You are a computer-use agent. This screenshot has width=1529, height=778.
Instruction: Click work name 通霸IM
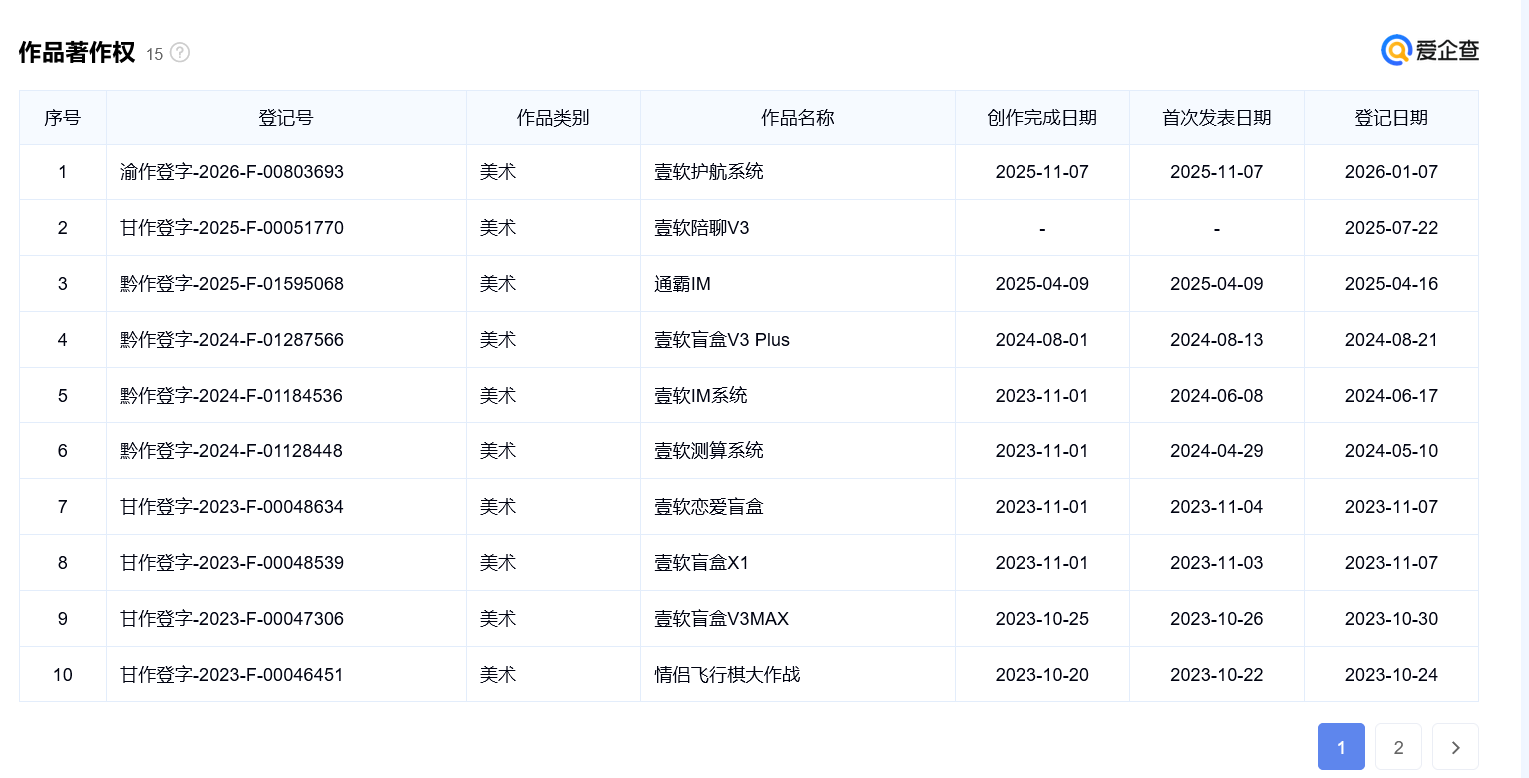click(x=682, y=284)
